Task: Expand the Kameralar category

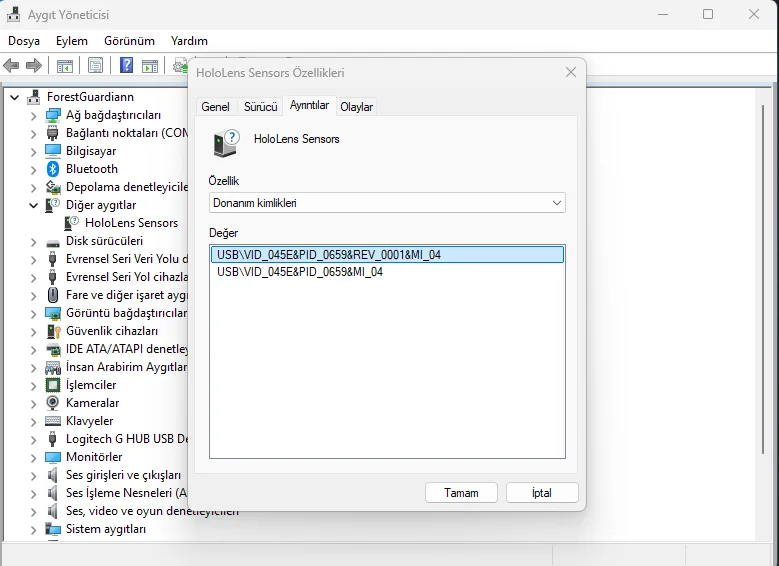Action: (x=33, y=404)
